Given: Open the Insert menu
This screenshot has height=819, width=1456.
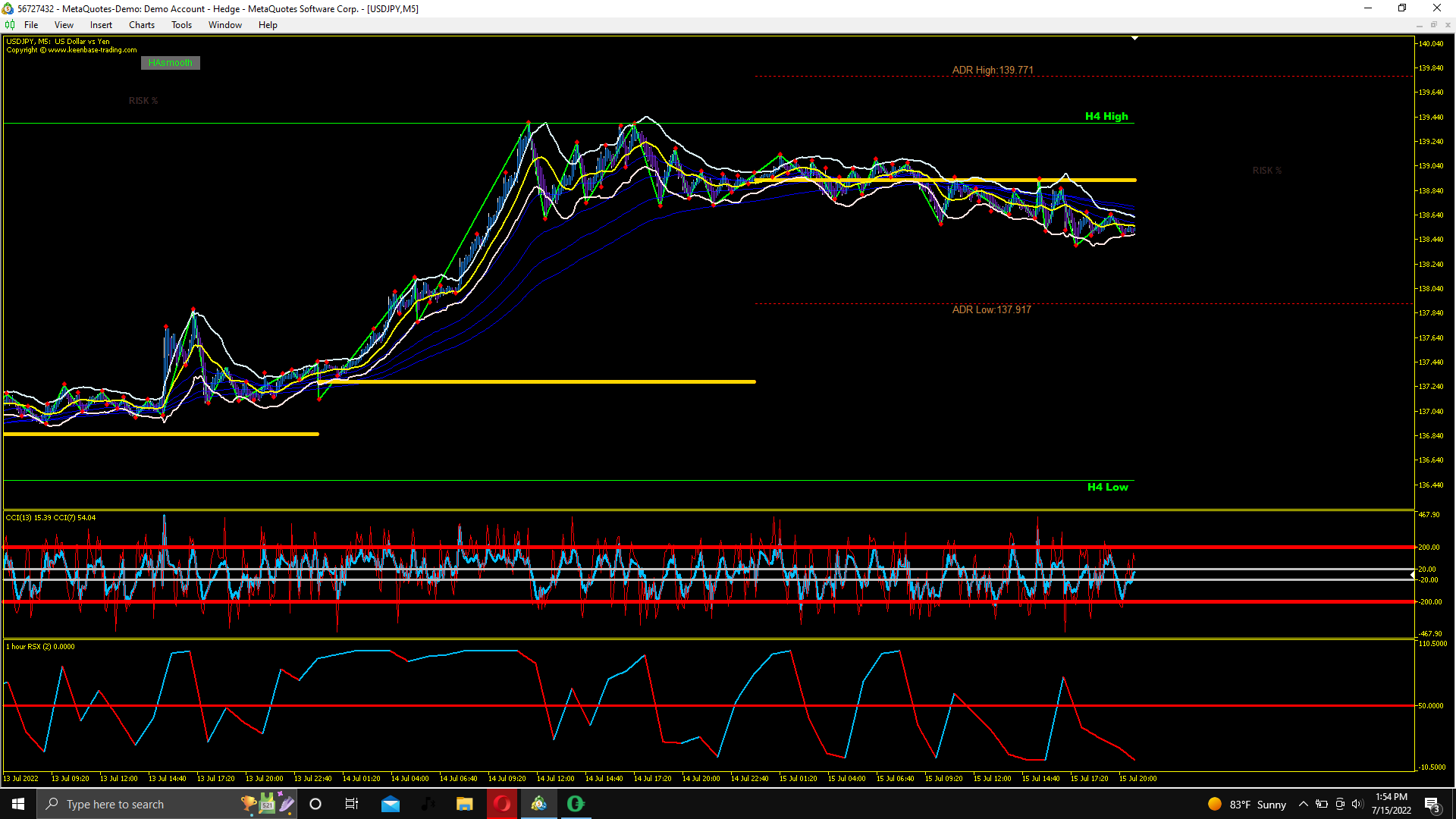Looking at the screenshot, I should pyautogui.click(x=101, y=25).
